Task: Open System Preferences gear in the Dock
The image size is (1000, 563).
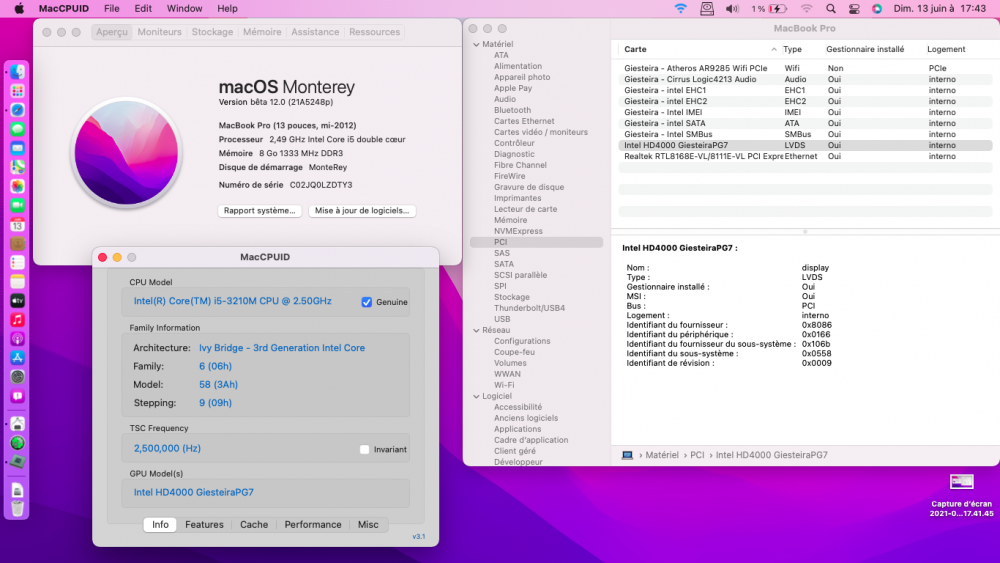Action: 17,377
